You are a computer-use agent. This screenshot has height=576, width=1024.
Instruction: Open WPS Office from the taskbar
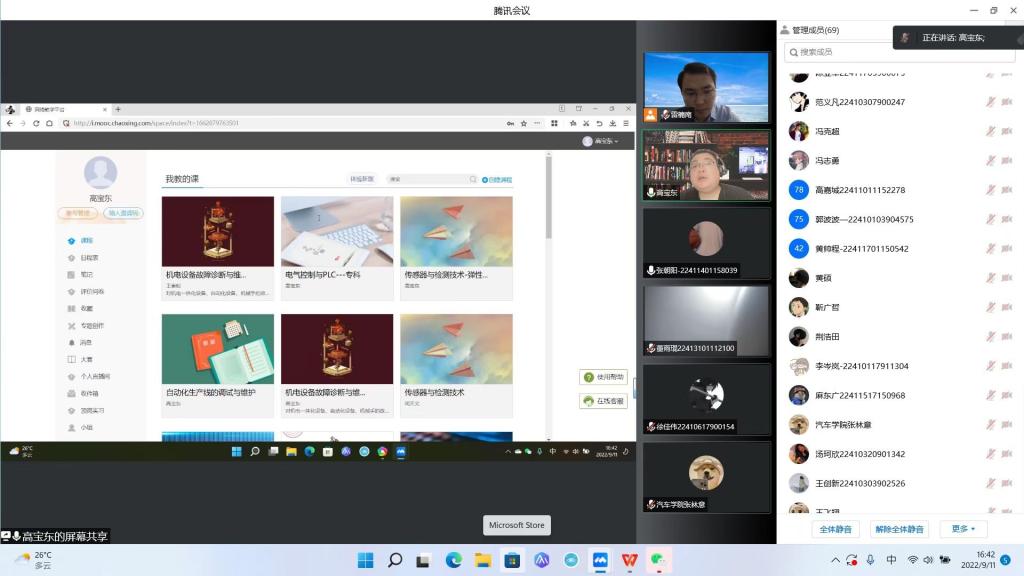tap(630, 560)
